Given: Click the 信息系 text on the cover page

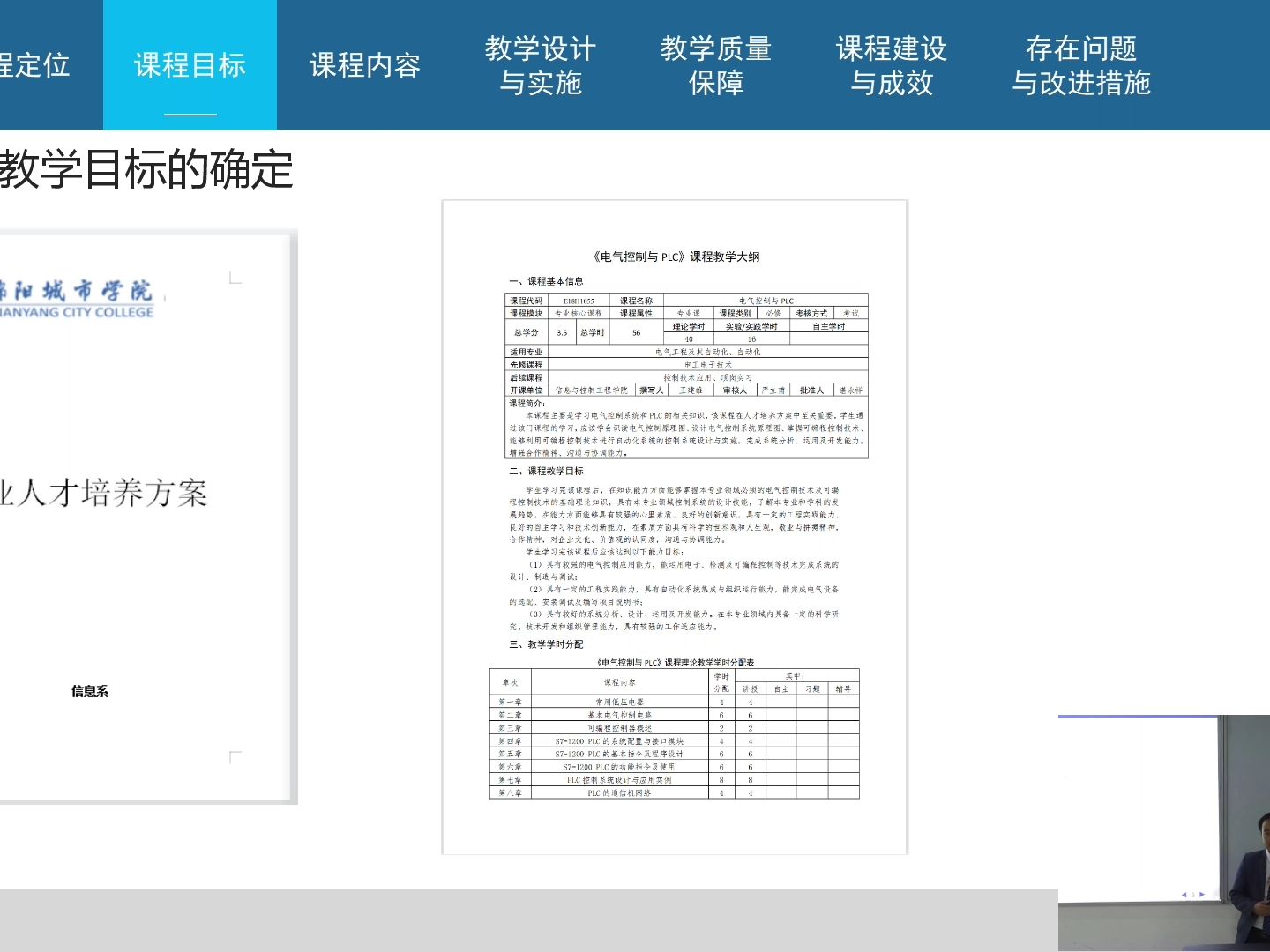Looking at the screenshot, I should (x=90, y=692).
